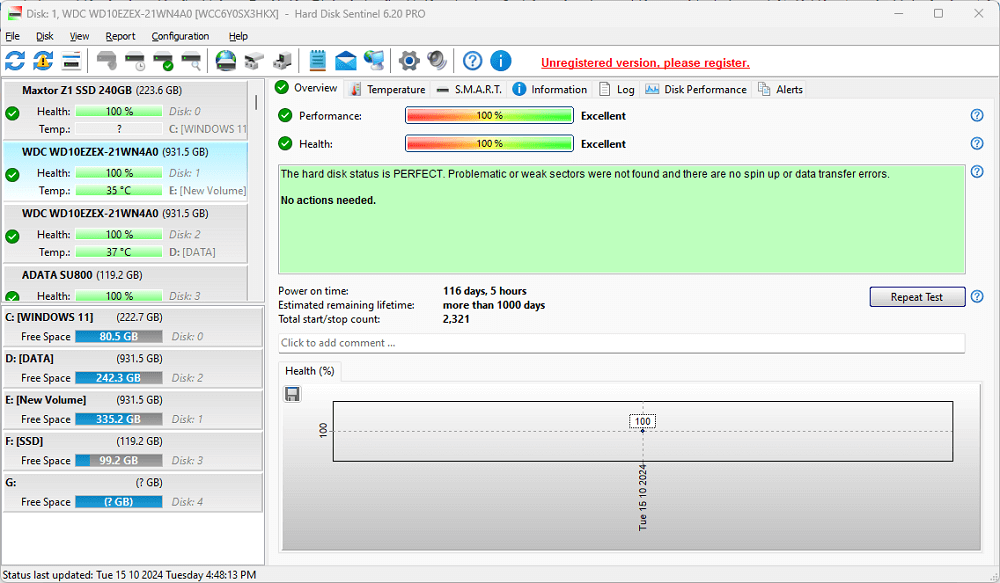The width and height of the screenshot is (1000, 583).
Task: Select the C: [WINDOWS 11] partition
Action: (133, 327)
